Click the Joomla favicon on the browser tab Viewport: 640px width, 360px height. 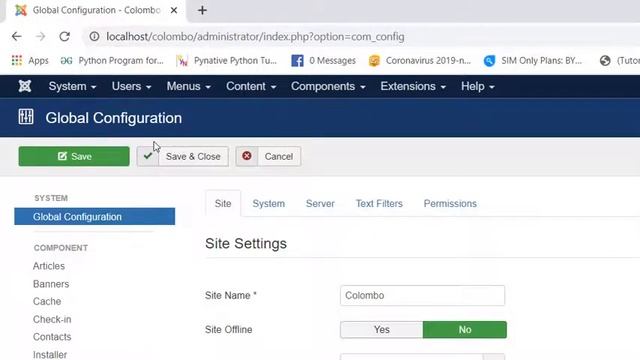(21, 10)
